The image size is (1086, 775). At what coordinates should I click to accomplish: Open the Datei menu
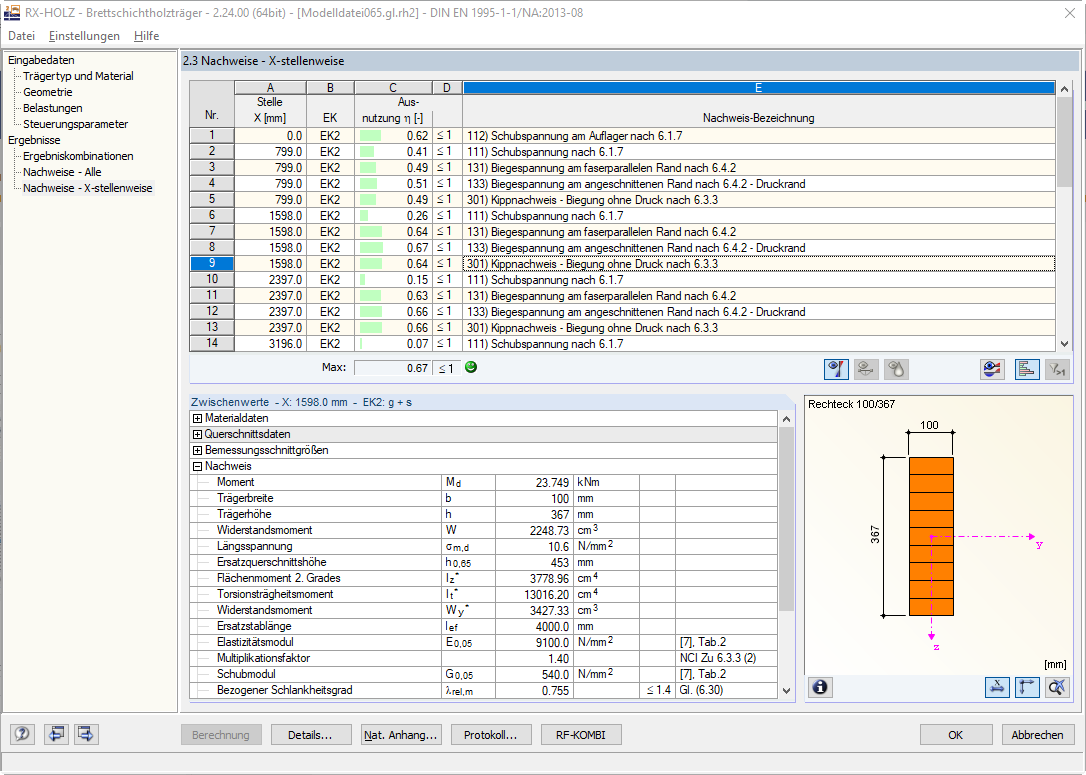click(x=21, y=35)
